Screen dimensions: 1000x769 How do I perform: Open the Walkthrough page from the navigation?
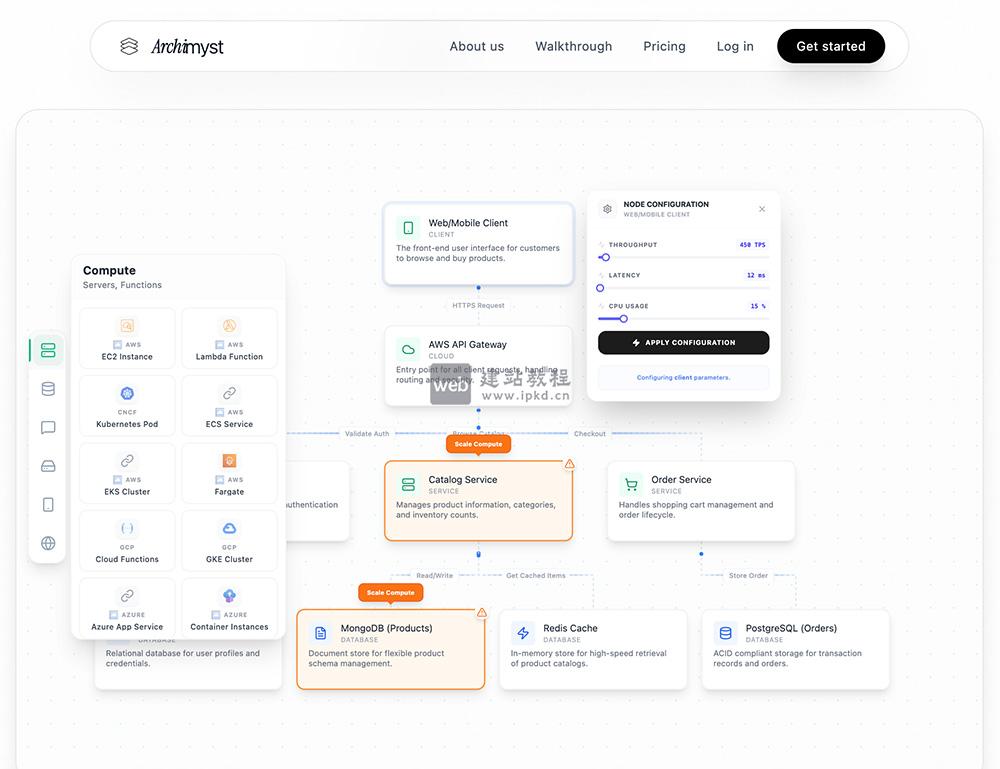pos(573,46)
